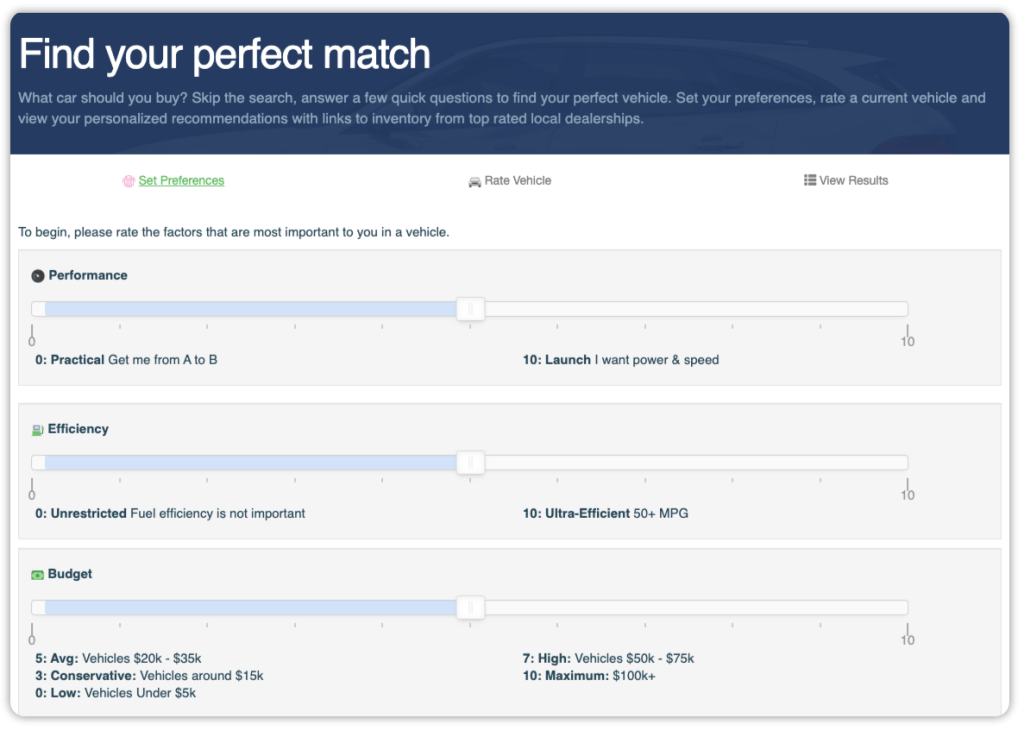The height and width of the screenshot is (731, 1024).
Task: Go to the View Results tab
Action: point(854,180)
